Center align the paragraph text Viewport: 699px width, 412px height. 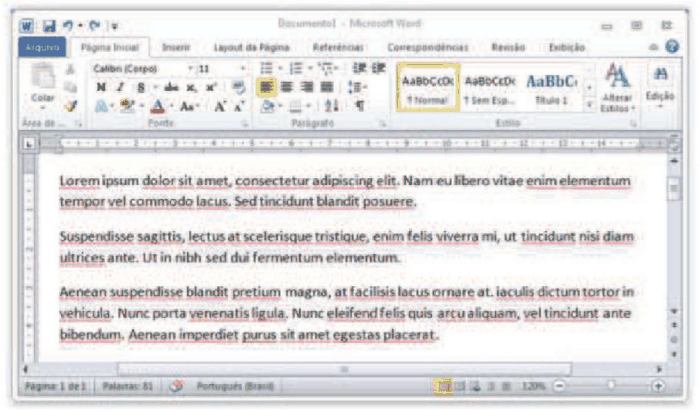(286, 87)
